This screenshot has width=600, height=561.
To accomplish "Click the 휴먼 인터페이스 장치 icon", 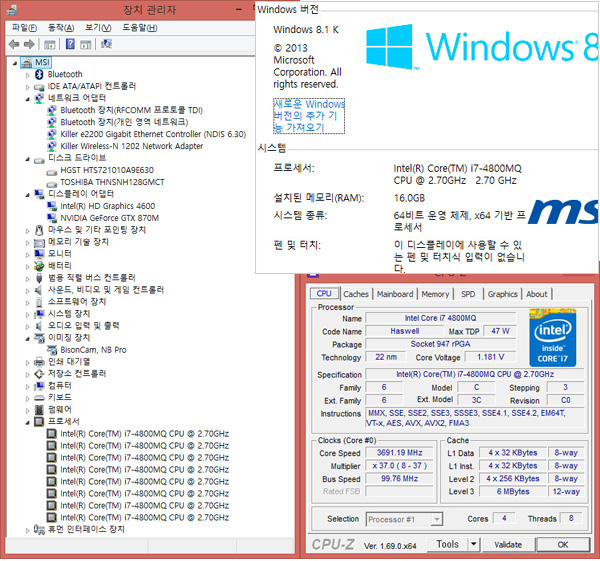I will point(39,530).
